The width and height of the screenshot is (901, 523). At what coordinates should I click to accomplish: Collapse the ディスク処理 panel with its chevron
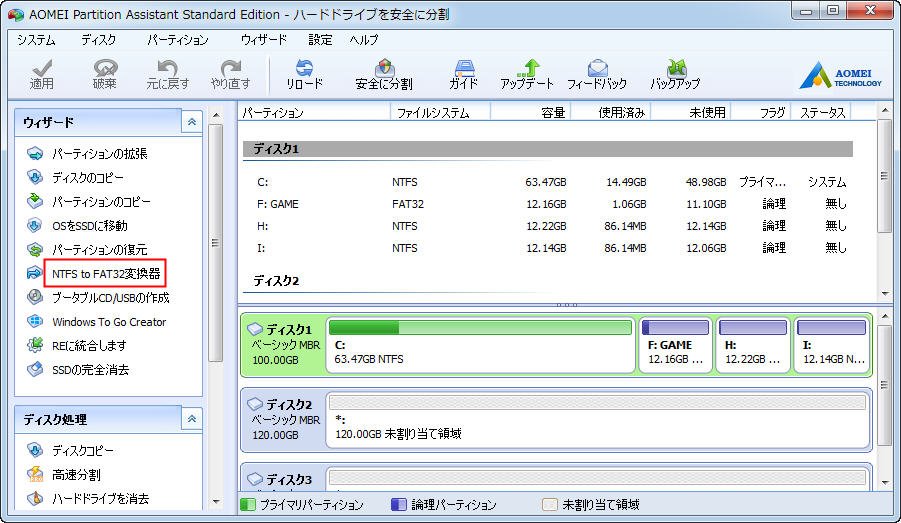click(192, 419)
